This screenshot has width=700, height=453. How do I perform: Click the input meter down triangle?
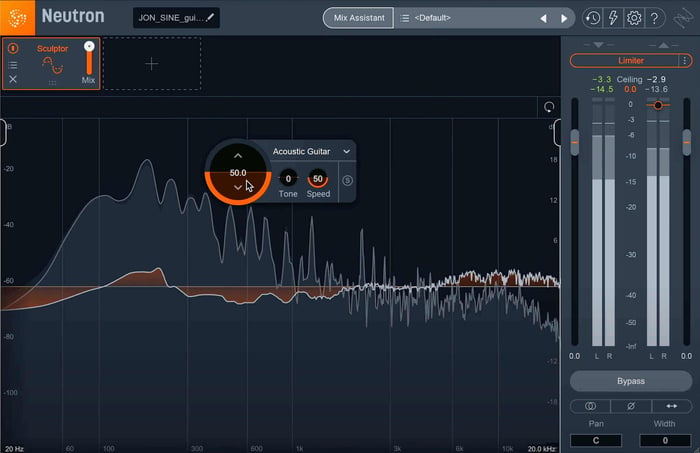[x=599, y=45]
